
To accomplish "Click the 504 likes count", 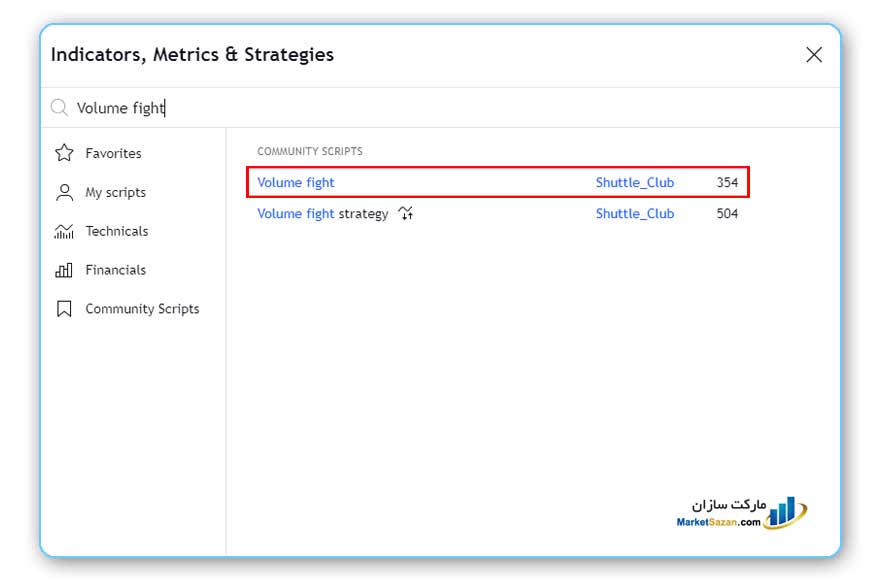I will point(727,213).
